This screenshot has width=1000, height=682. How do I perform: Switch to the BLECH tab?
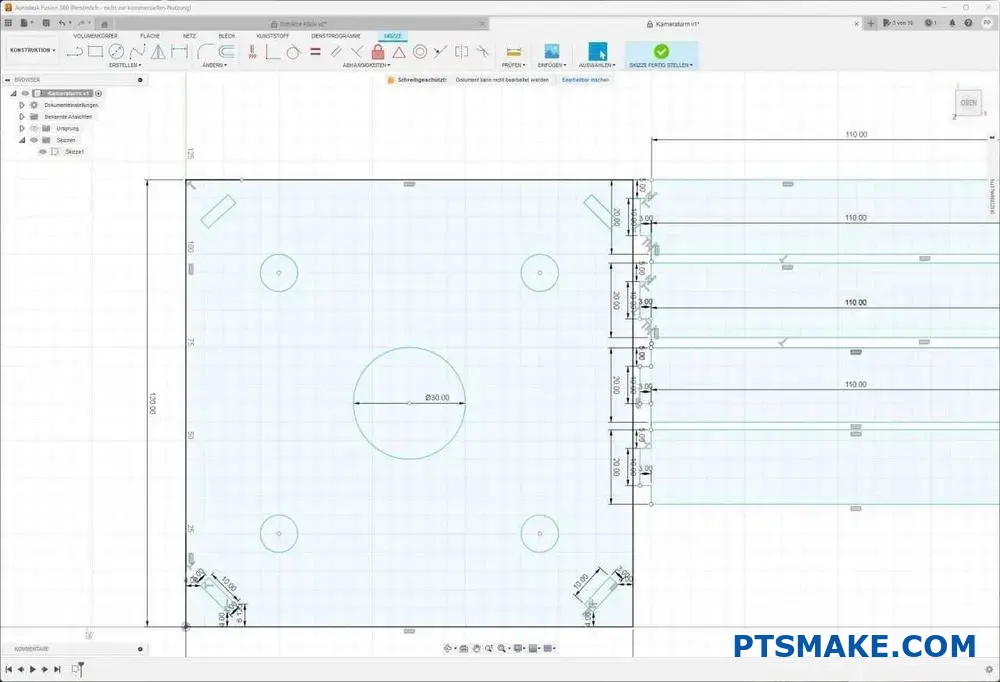pyautogui.click(x=226, y=36)
